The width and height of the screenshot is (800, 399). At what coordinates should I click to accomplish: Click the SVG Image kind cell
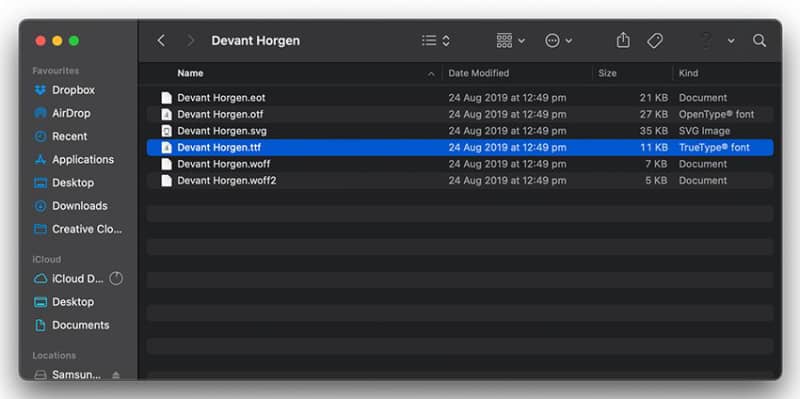click(705, 131)
